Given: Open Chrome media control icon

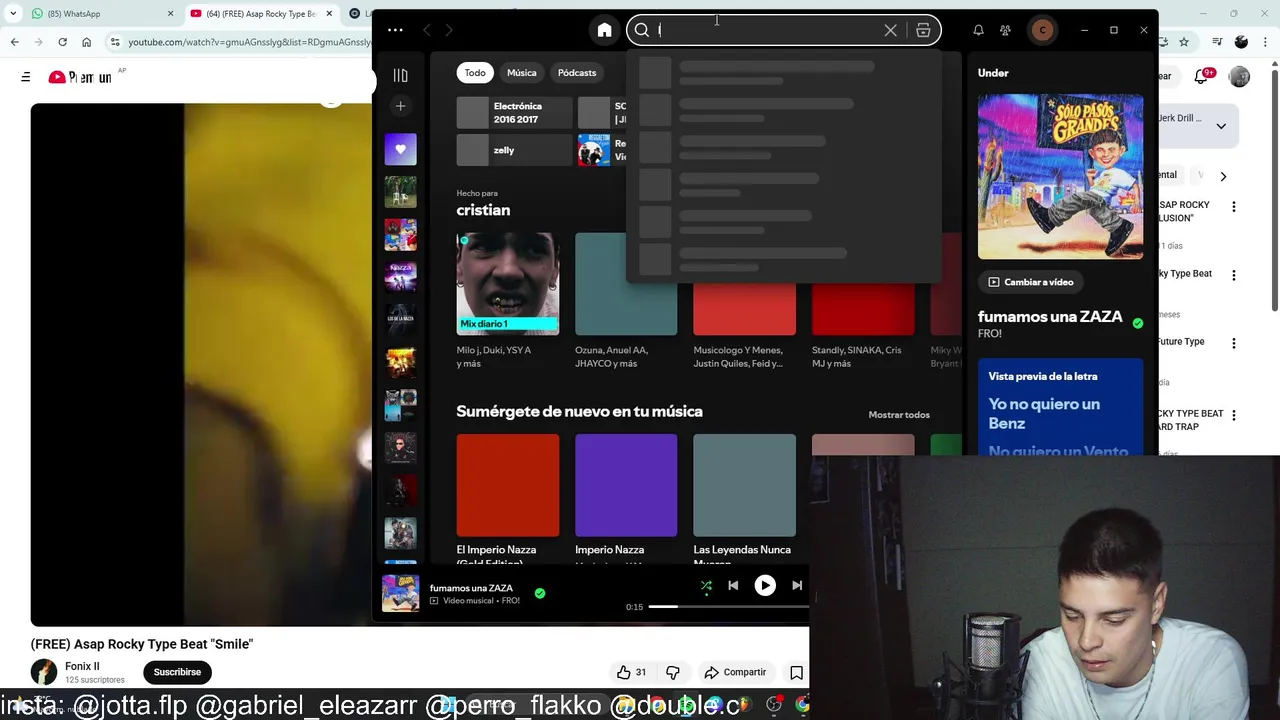Looking at the screenshot, I should [x=1217, y=42].
